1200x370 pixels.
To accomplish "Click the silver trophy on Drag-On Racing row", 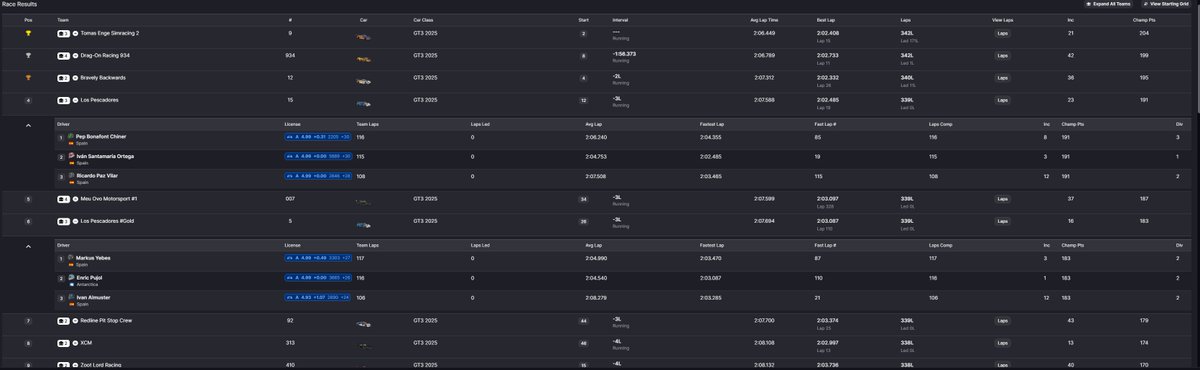I will click(28, 56).
